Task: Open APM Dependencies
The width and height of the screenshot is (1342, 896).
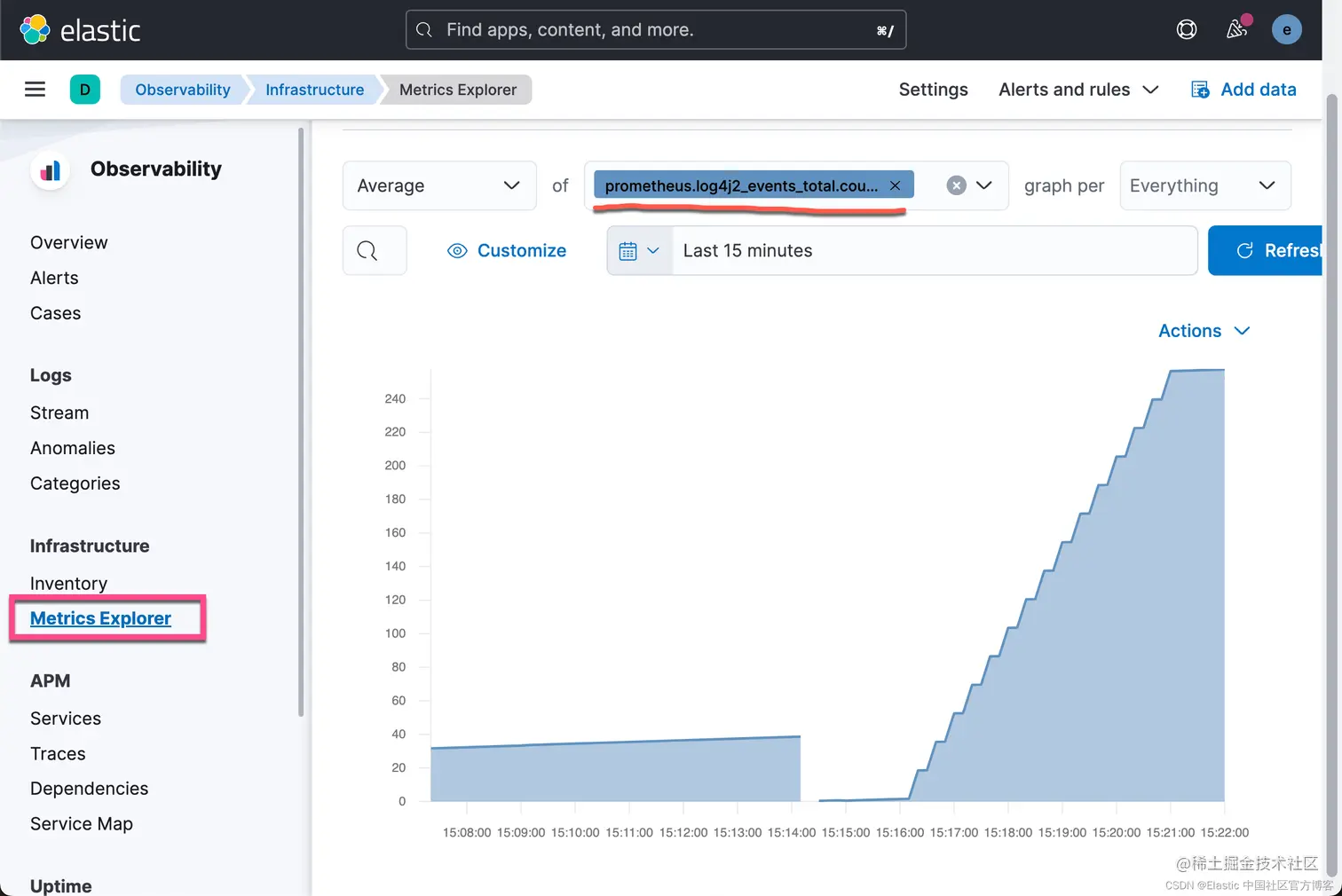Action: pos(89,789)
